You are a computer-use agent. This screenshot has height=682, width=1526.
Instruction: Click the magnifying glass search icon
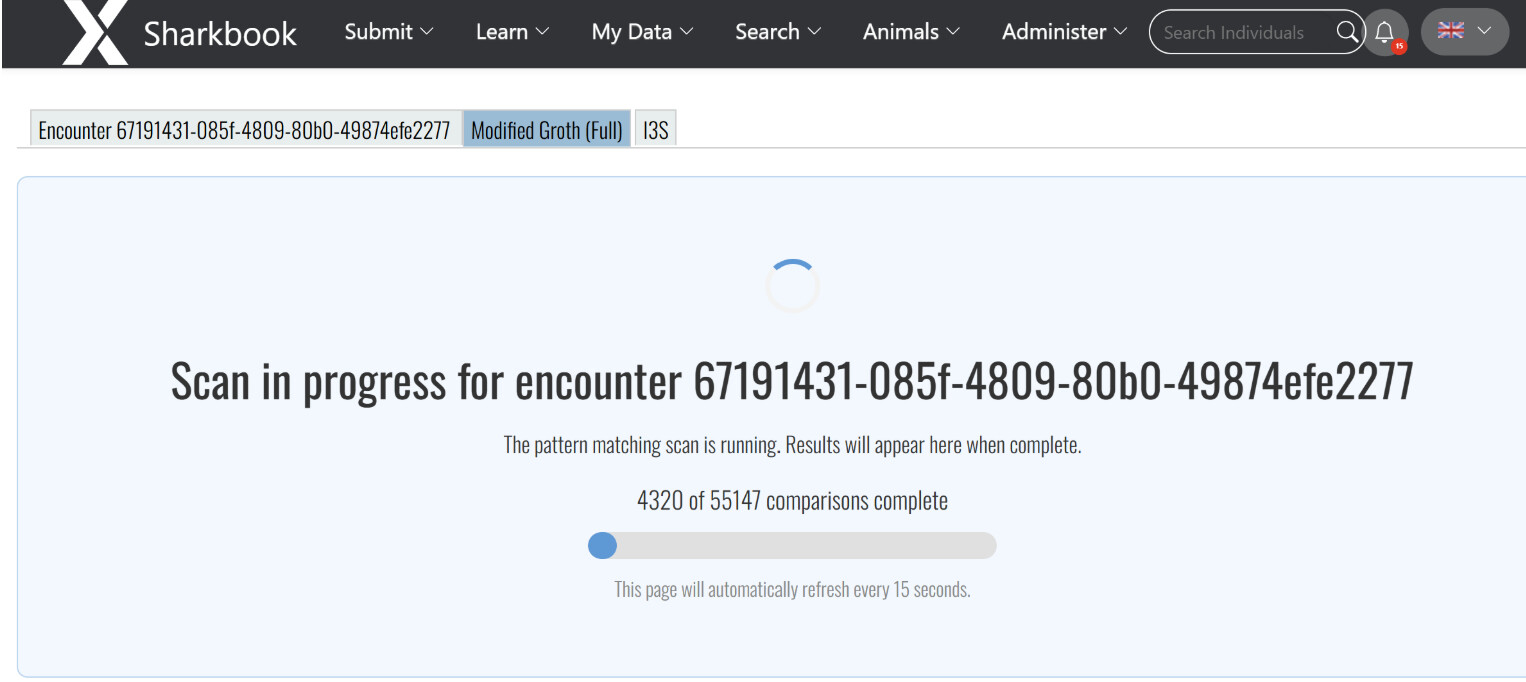click(1347, 32)
